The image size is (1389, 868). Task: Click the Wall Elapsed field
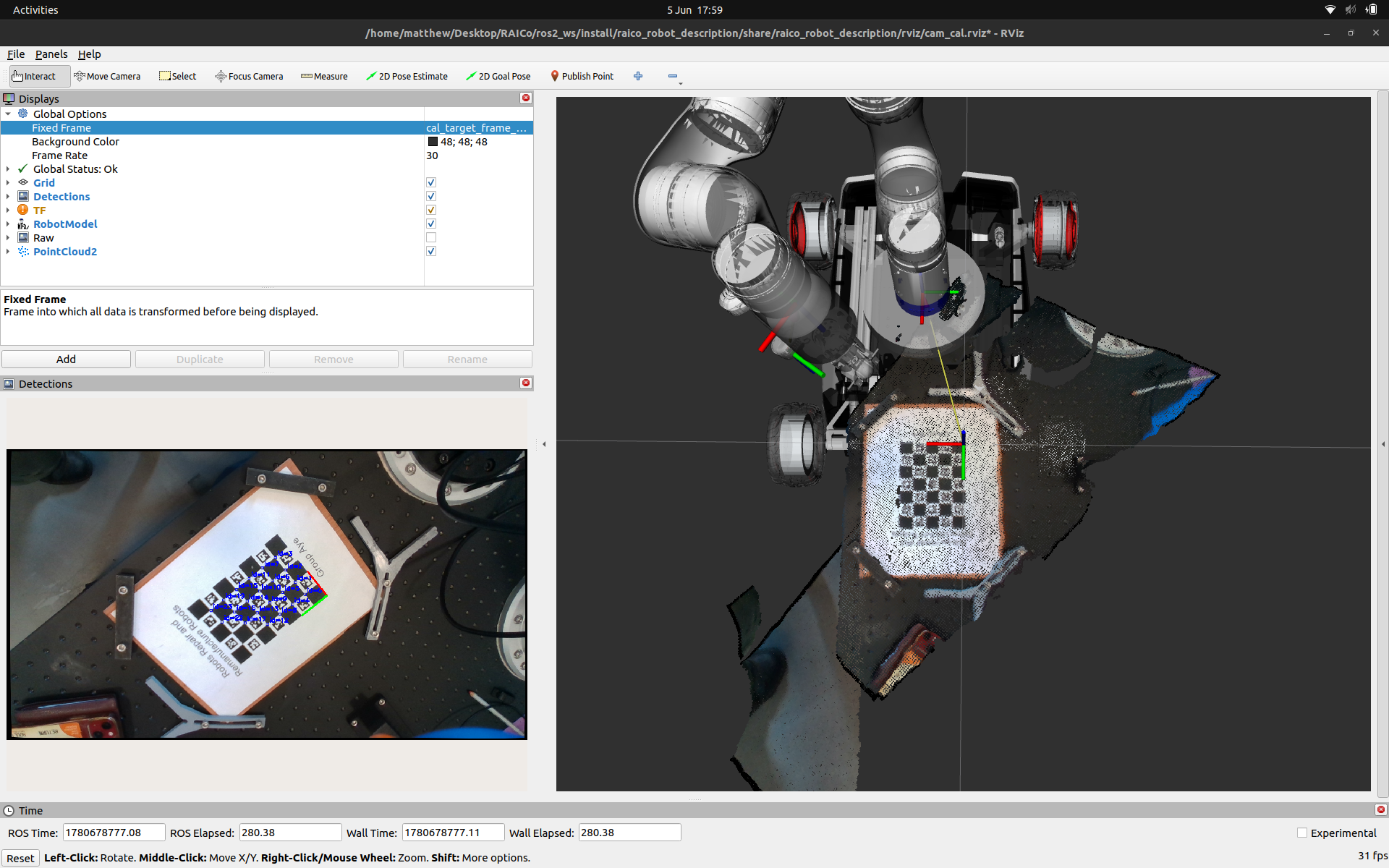pos(629,833)
